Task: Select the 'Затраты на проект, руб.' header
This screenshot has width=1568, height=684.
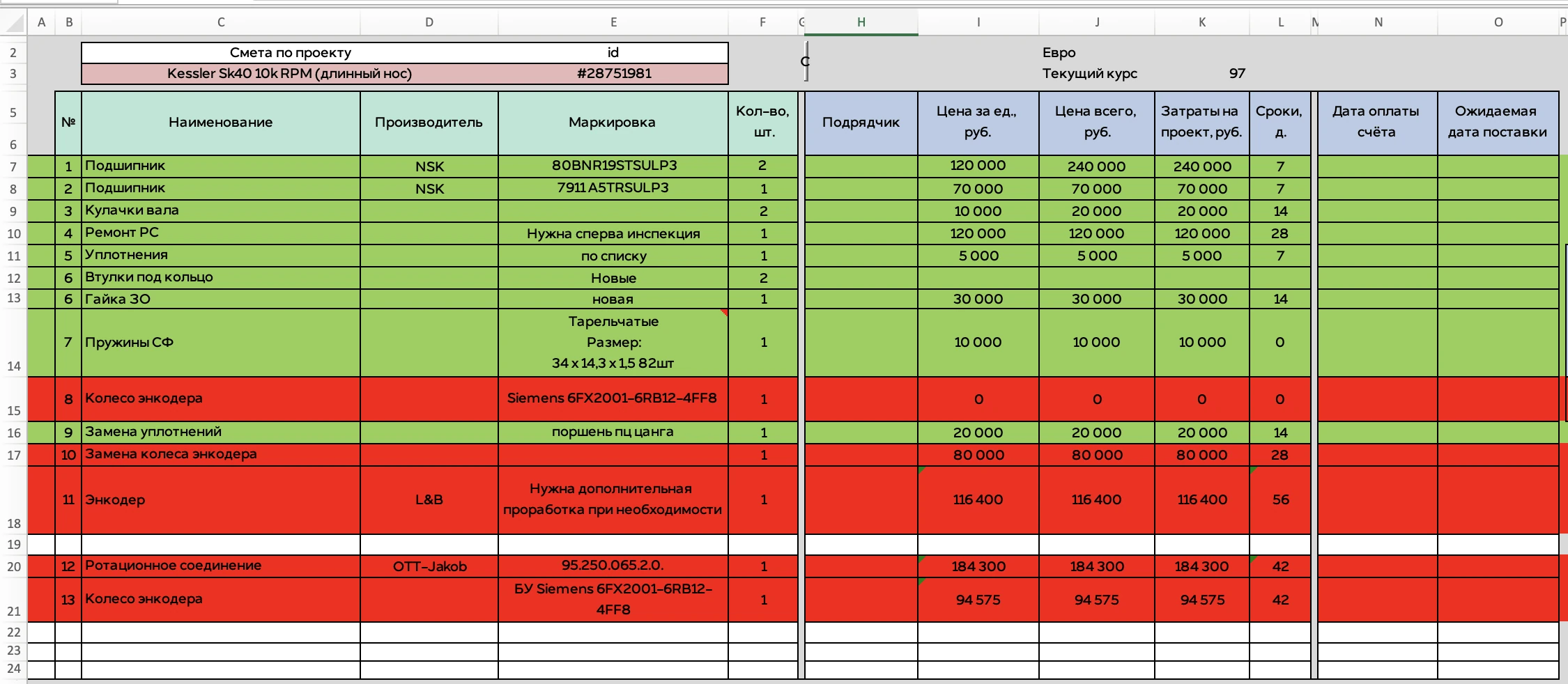Action: (1202, 123)
